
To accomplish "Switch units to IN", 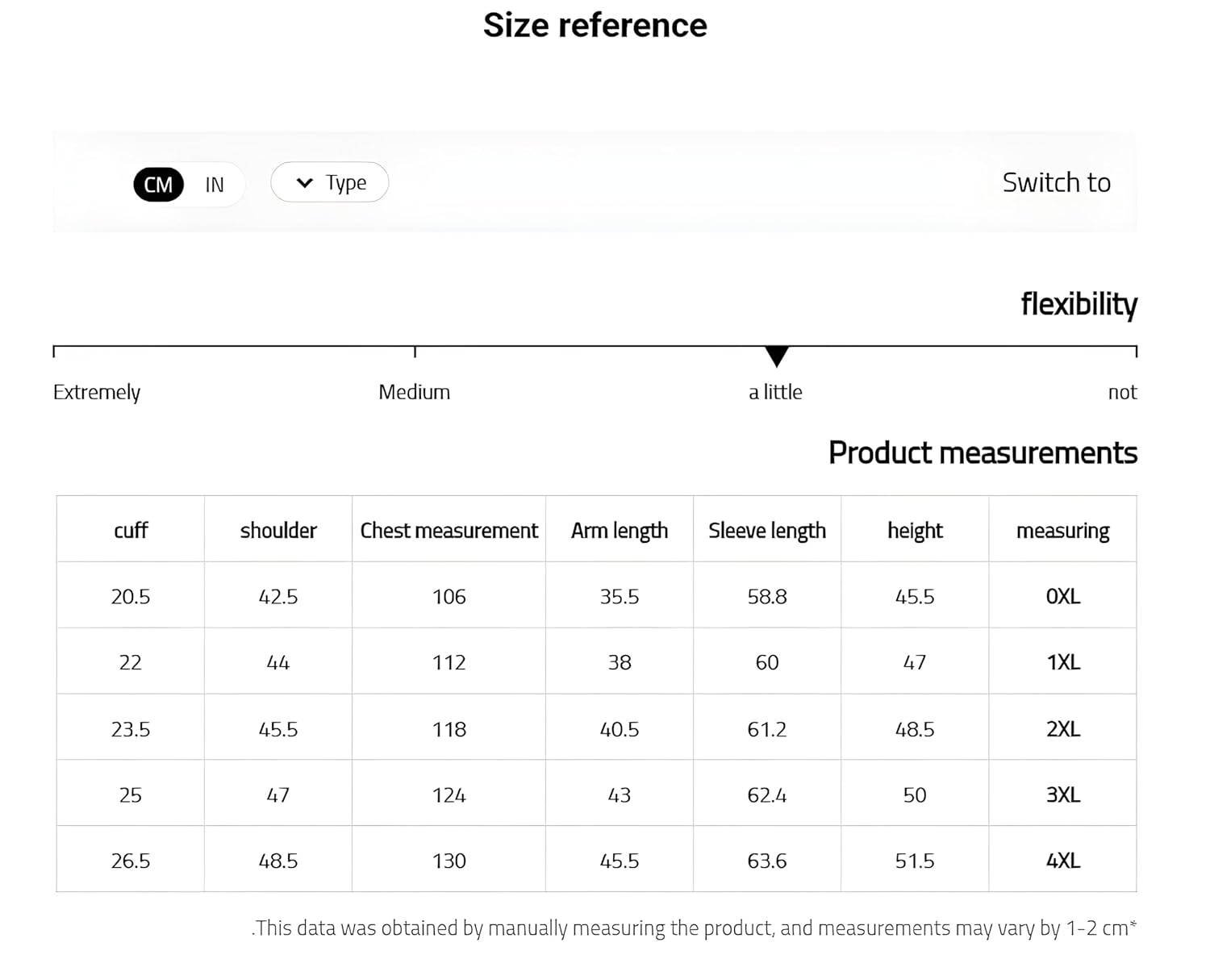I will [214, 185].
